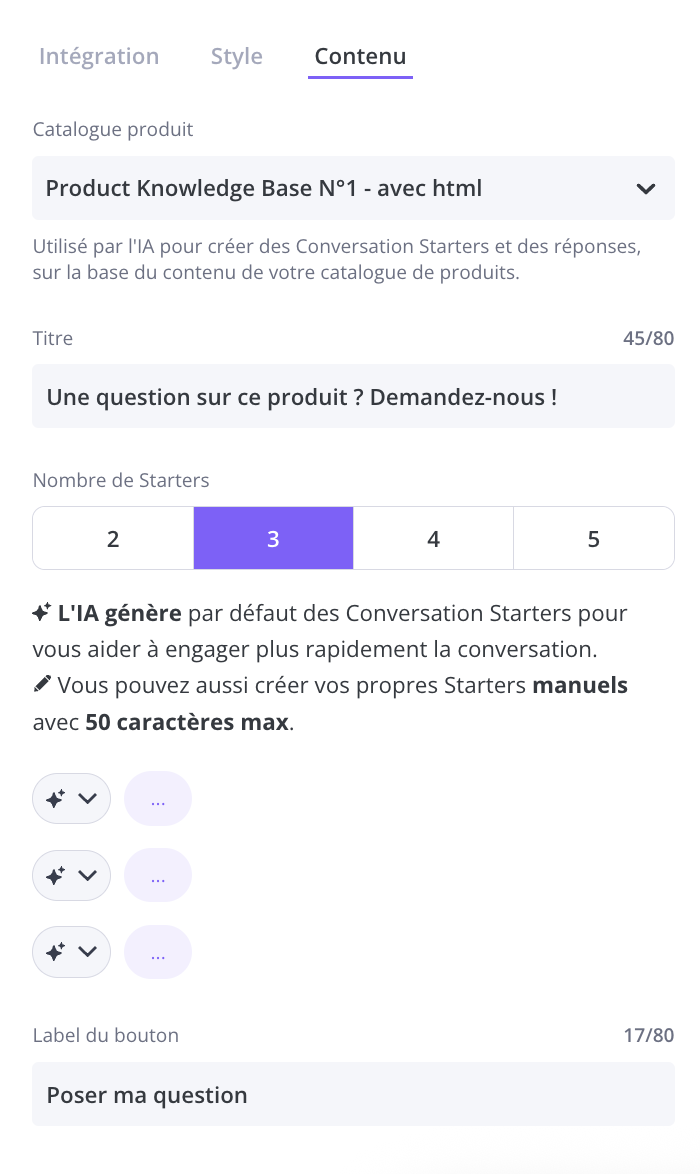
Task: Click the second starter placeholder pill
Action: coord(158,875)
